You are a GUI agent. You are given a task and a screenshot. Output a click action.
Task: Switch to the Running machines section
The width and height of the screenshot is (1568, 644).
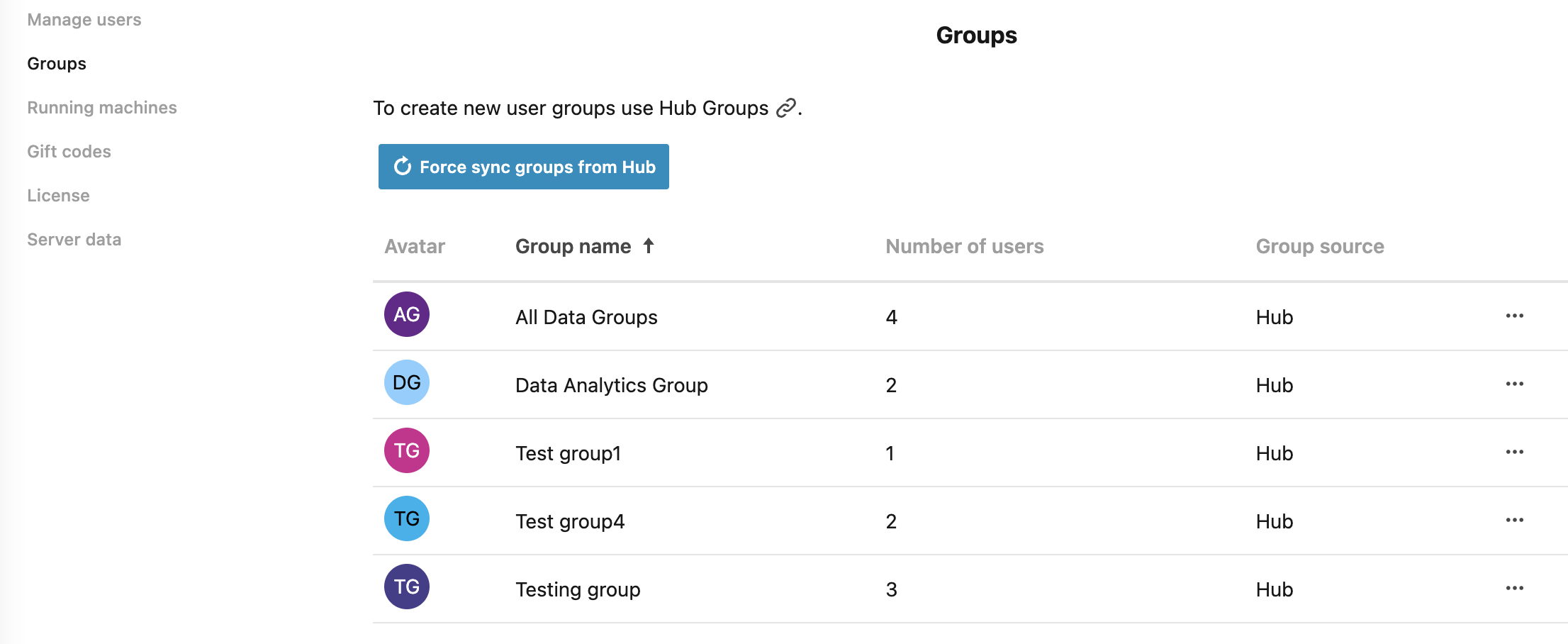pos(101,107)
